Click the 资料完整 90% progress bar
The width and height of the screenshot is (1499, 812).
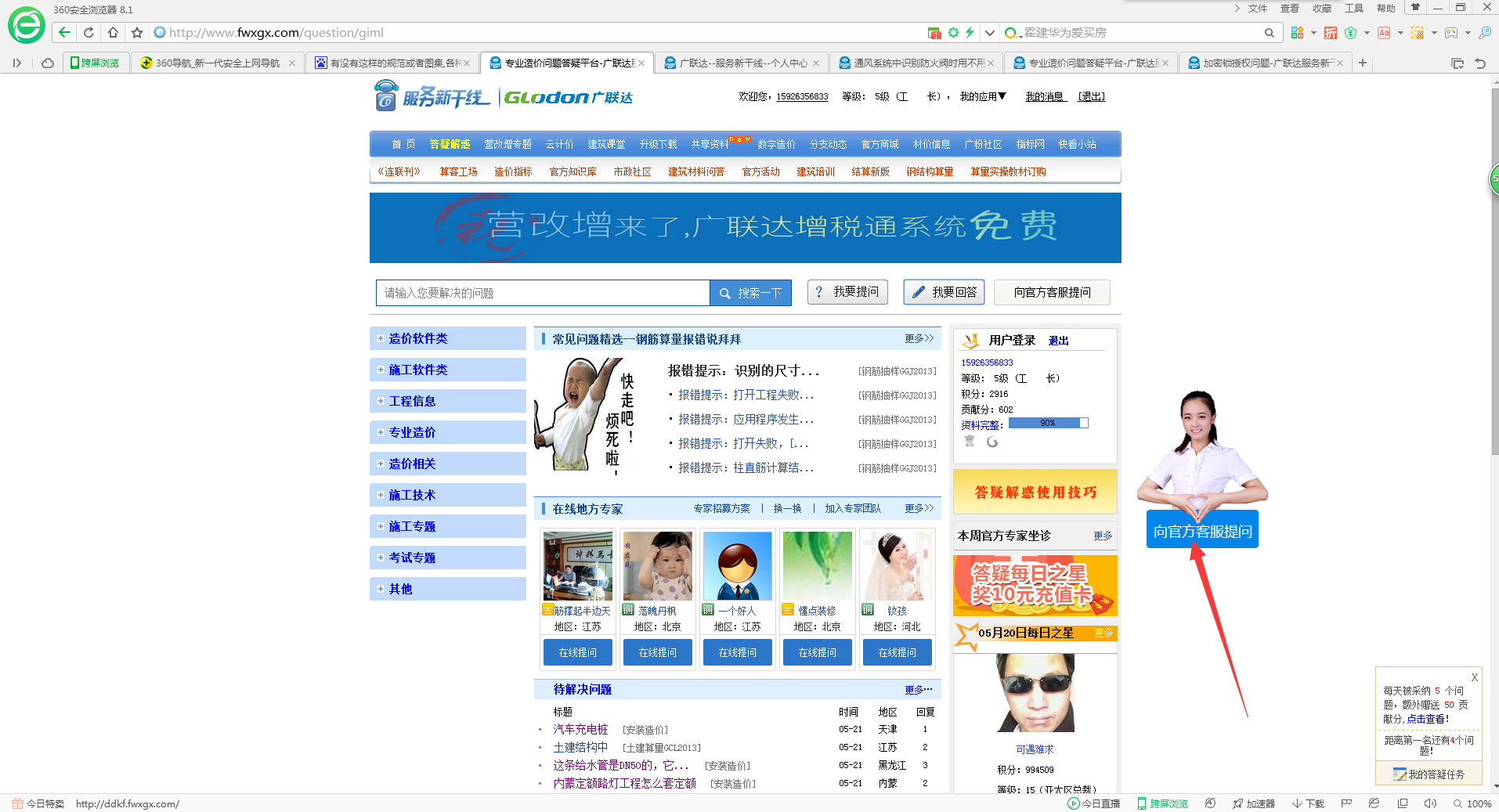pyautogui.click(x=1048, y=423)
